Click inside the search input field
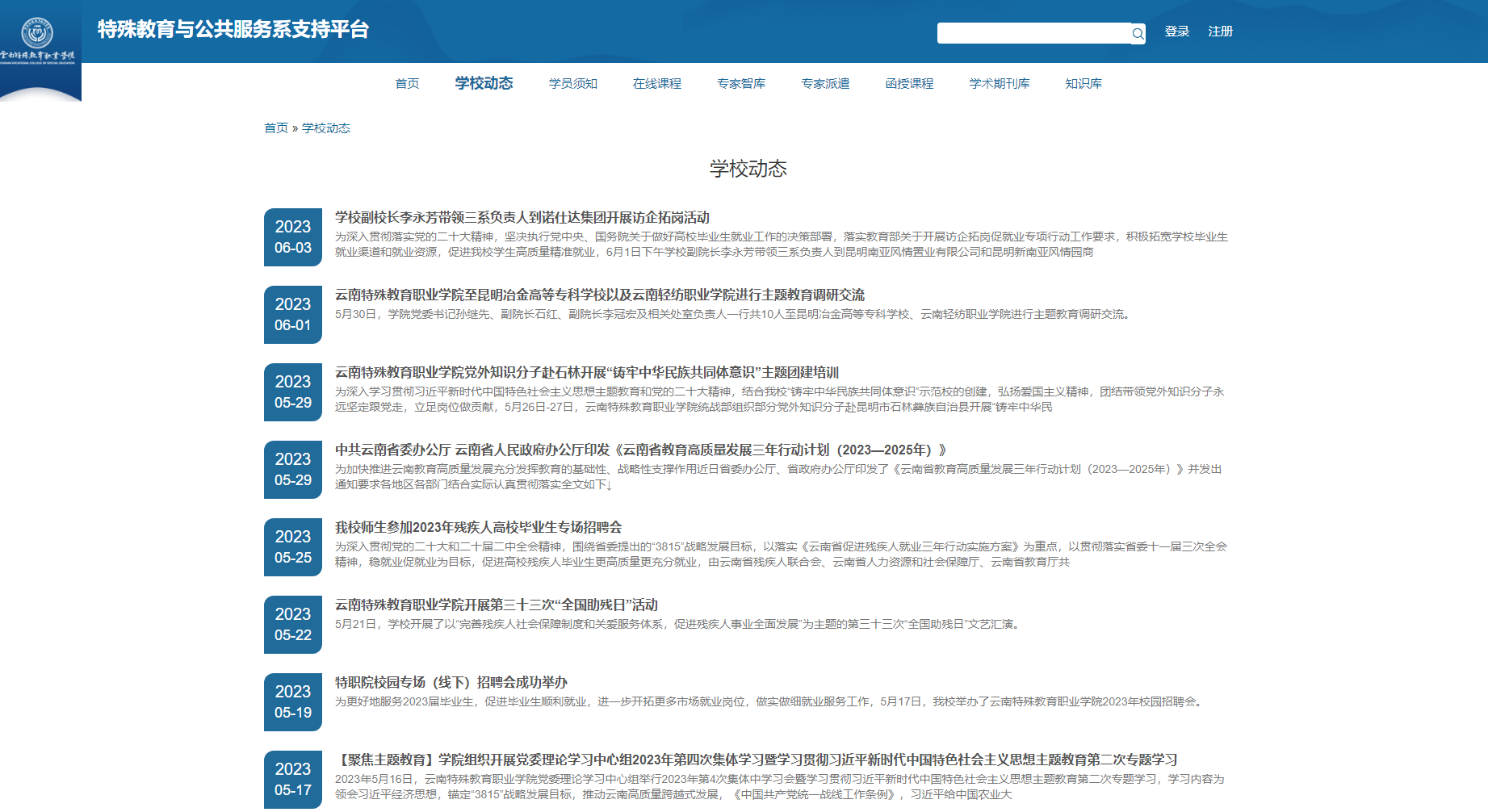The width and height of the screenshot is (1488, 812). (x=1032, y=33)
